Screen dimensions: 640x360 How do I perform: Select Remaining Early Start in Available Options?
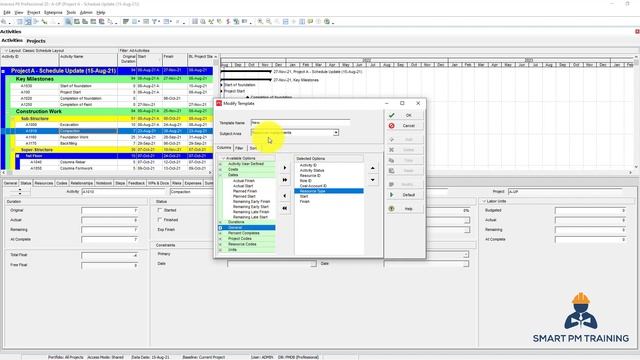[251, 207]
